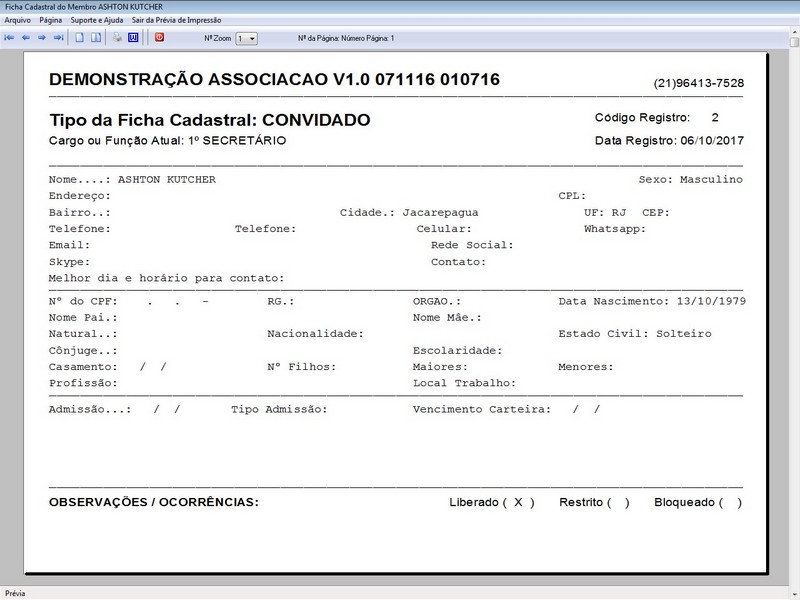Click the Menores: label
The image size is (800, 600).
point(586,367)
